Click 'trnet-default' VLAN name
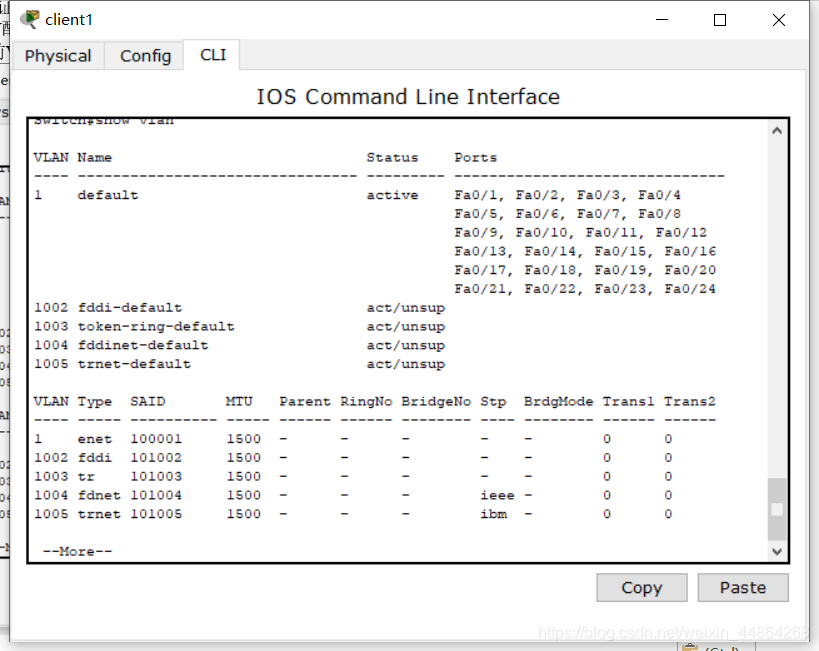This screenshot has width=819, height=651. pyautogui.click(x=134, y=364)
